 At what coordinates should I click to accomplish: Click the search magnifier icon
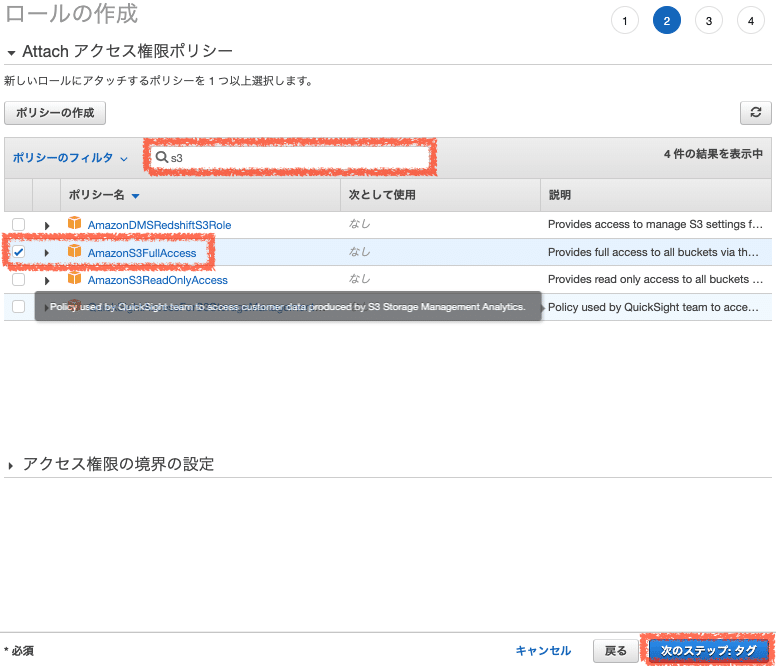click(161, 157)
